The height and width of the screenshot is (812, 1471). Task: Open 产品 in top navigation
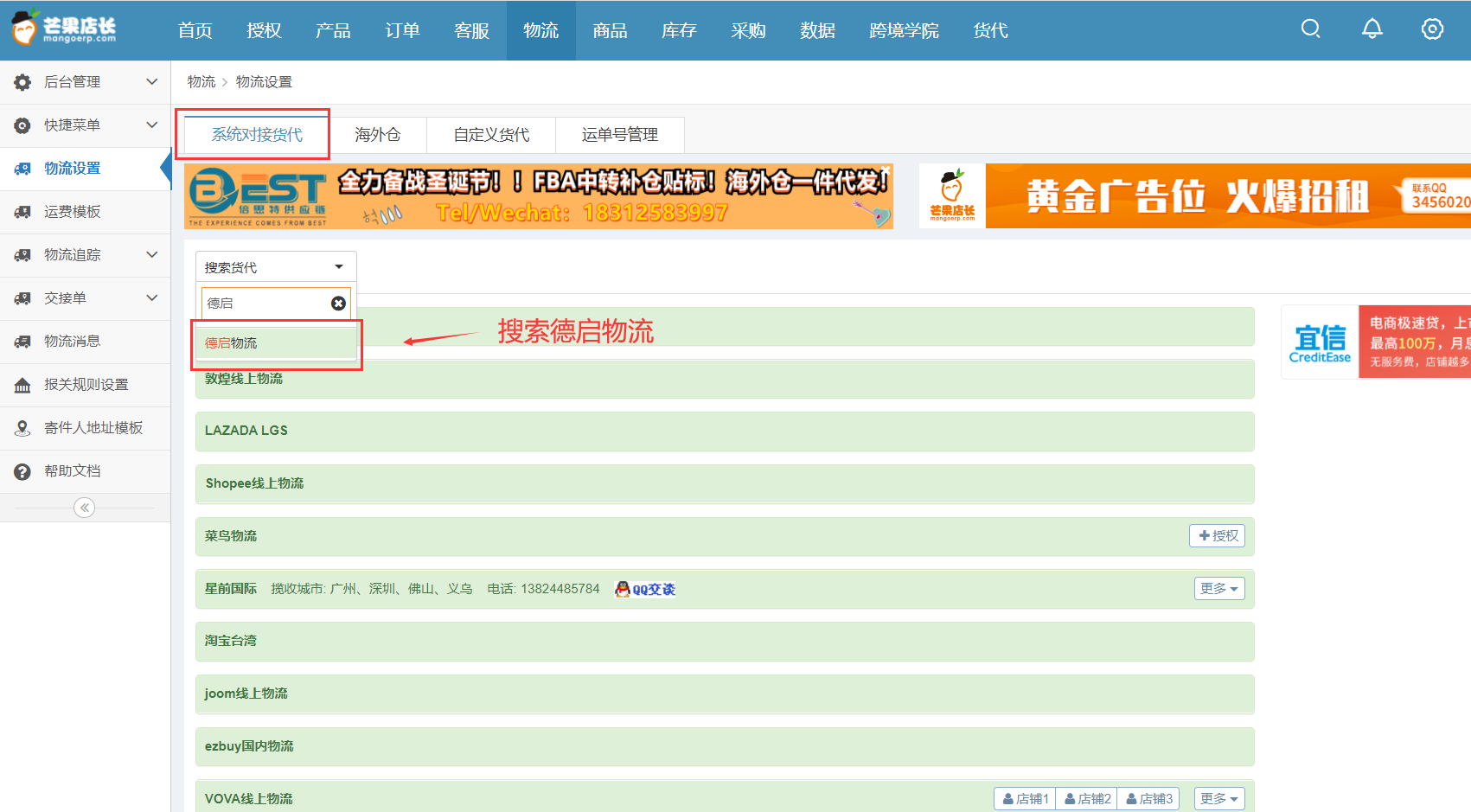coord(334,30)
